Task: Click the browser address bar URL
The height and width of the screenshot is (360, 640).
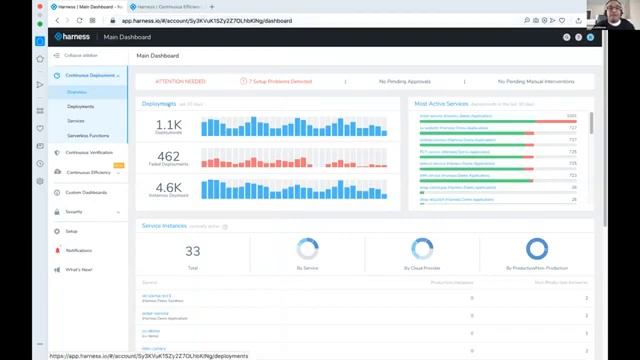Action: click(x=207, y=20)
